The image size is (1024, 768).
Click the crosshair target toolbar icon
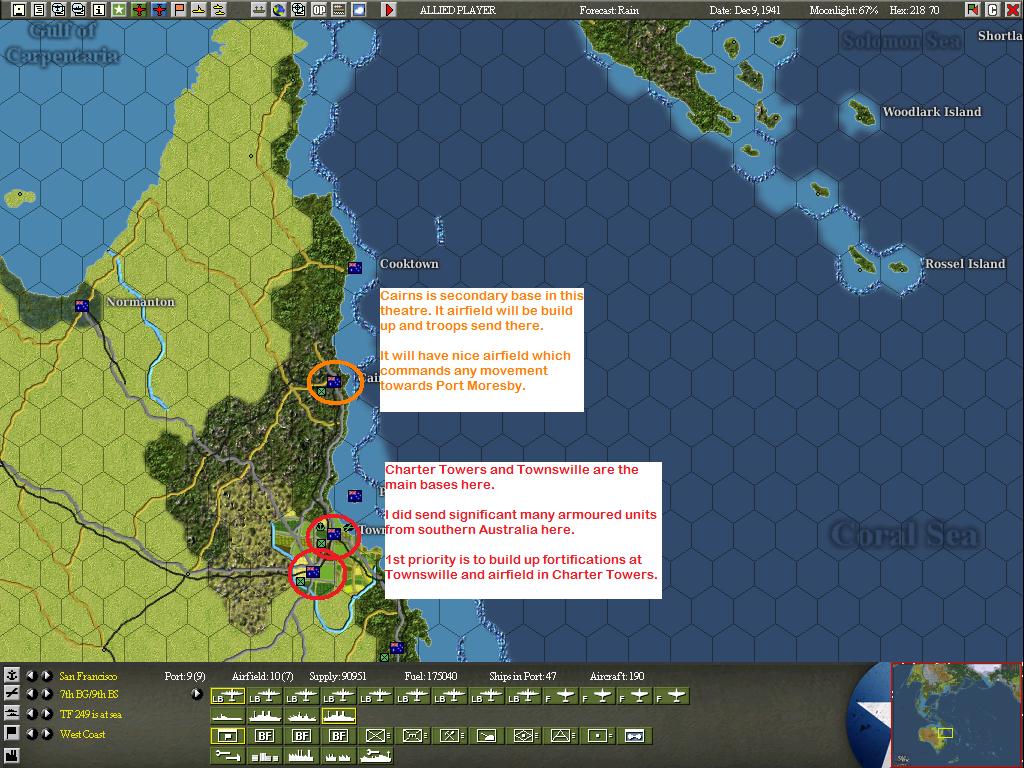(x=298, y=10)
